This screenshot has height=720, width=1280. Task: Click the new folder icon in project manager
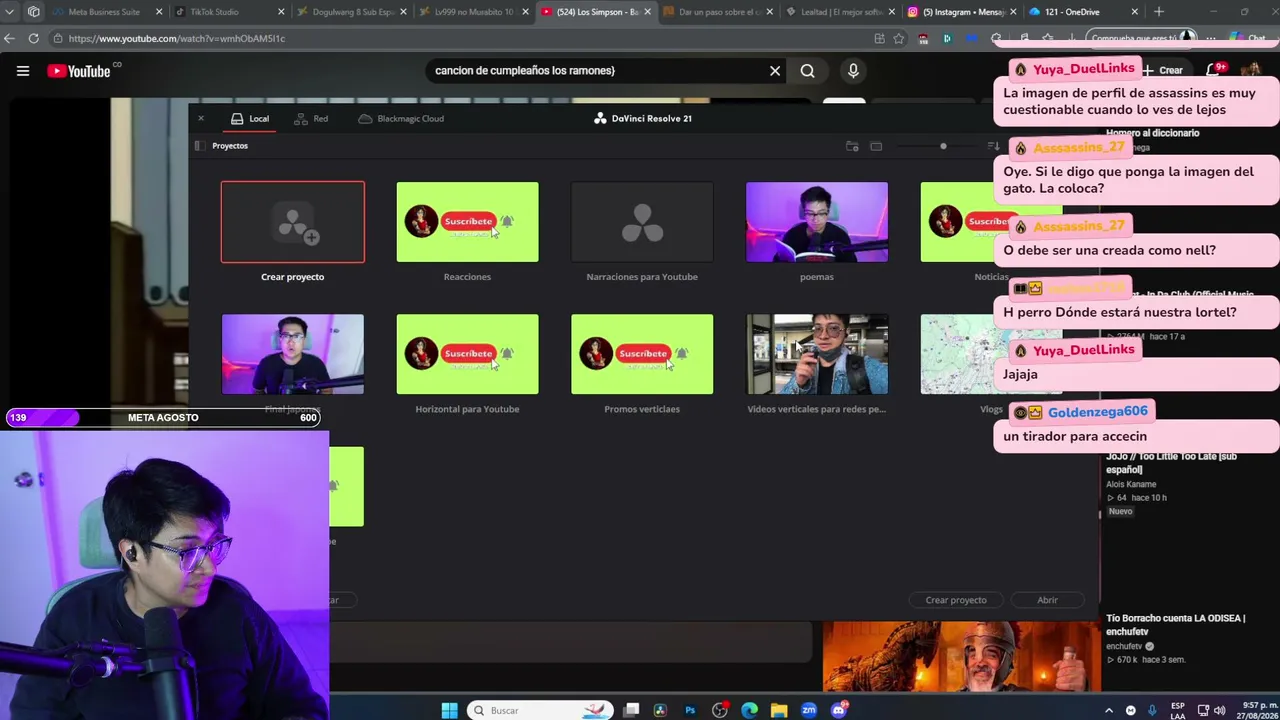[852, 146]
